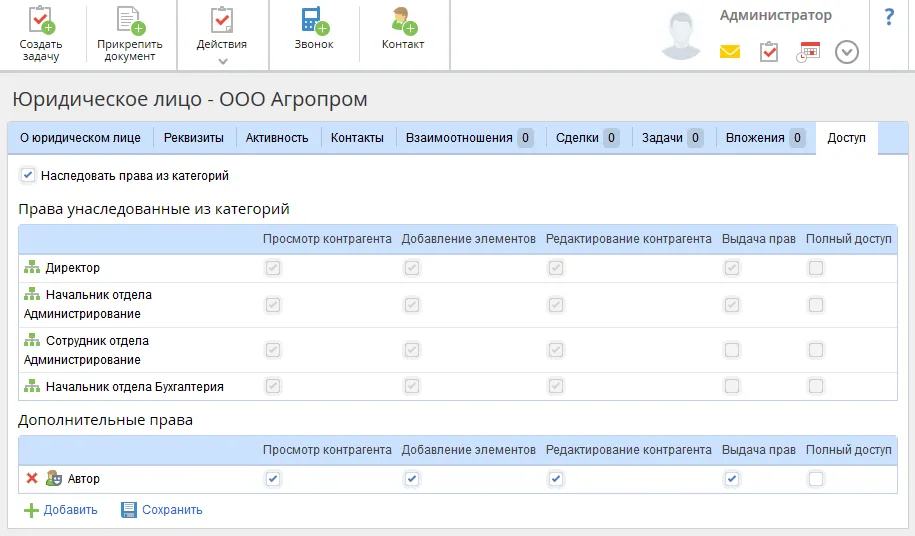Click the icon beside Начальник отдела Администрирование
The width and height of the screenshot is (915, 536).
pos(32,294)
